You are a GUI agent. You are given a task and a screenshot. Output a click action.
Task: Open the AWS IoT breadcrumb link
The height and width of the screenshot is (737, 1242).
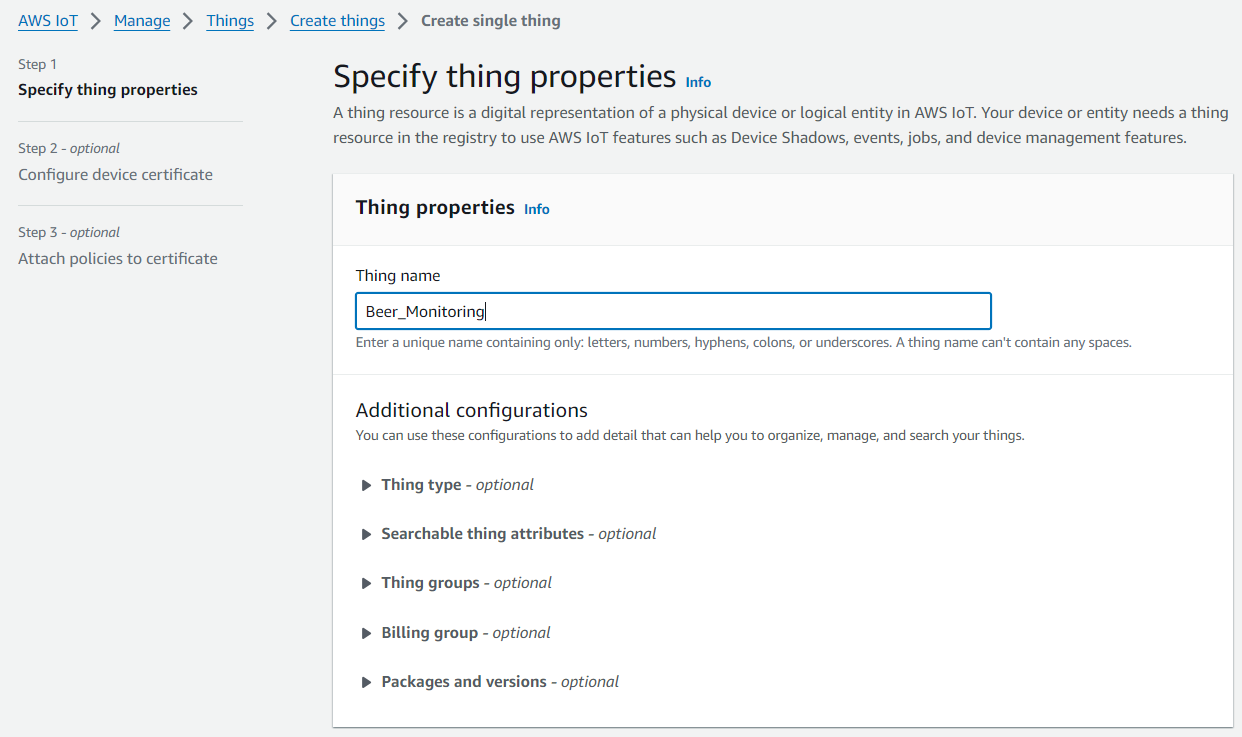pyautogui.click(x=48, y=20)
